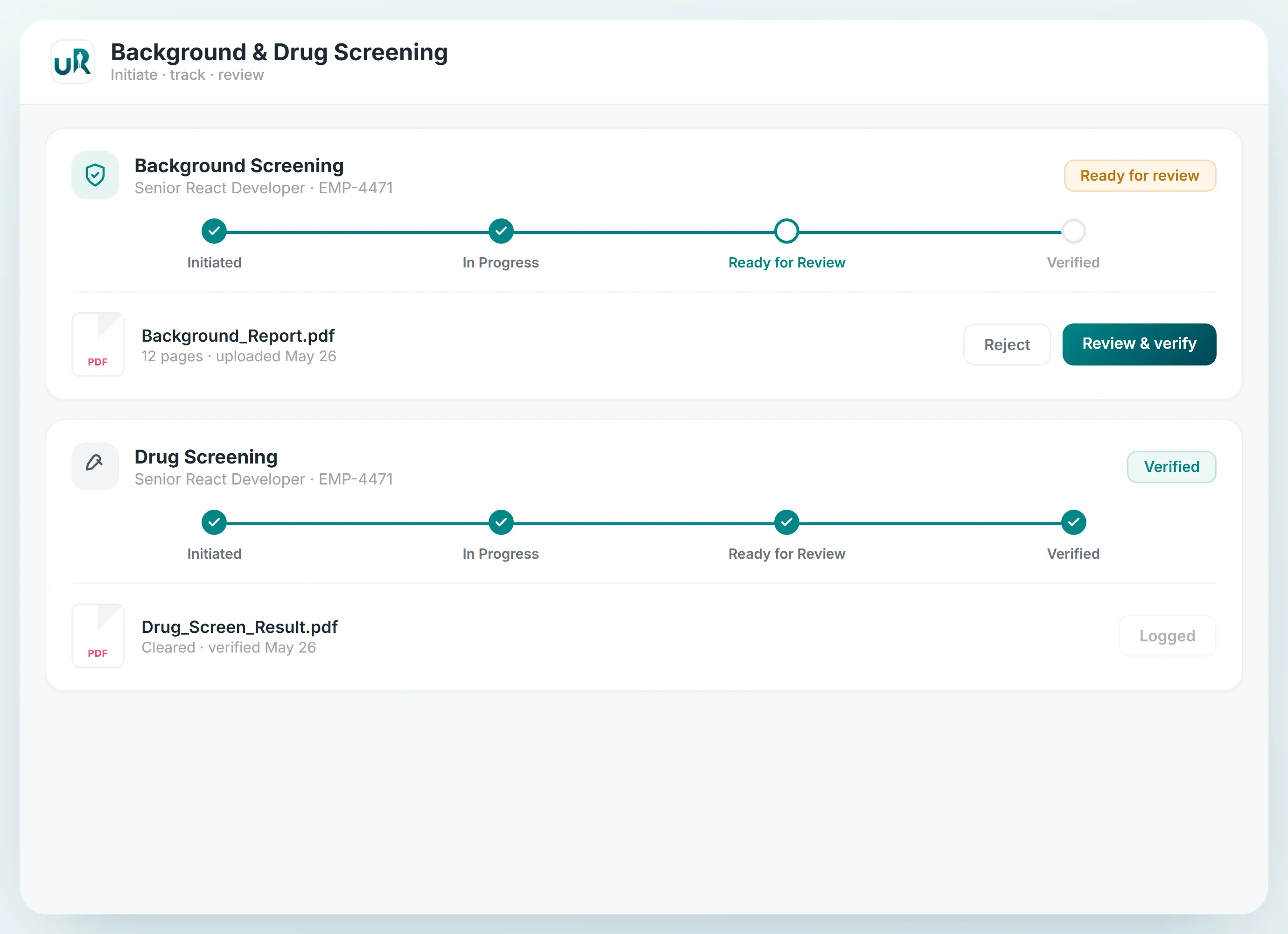This screenshot has width=1288, height=934.
Task: Select Verified step checkmark in Drug Screening
Action: [1073, 523]
